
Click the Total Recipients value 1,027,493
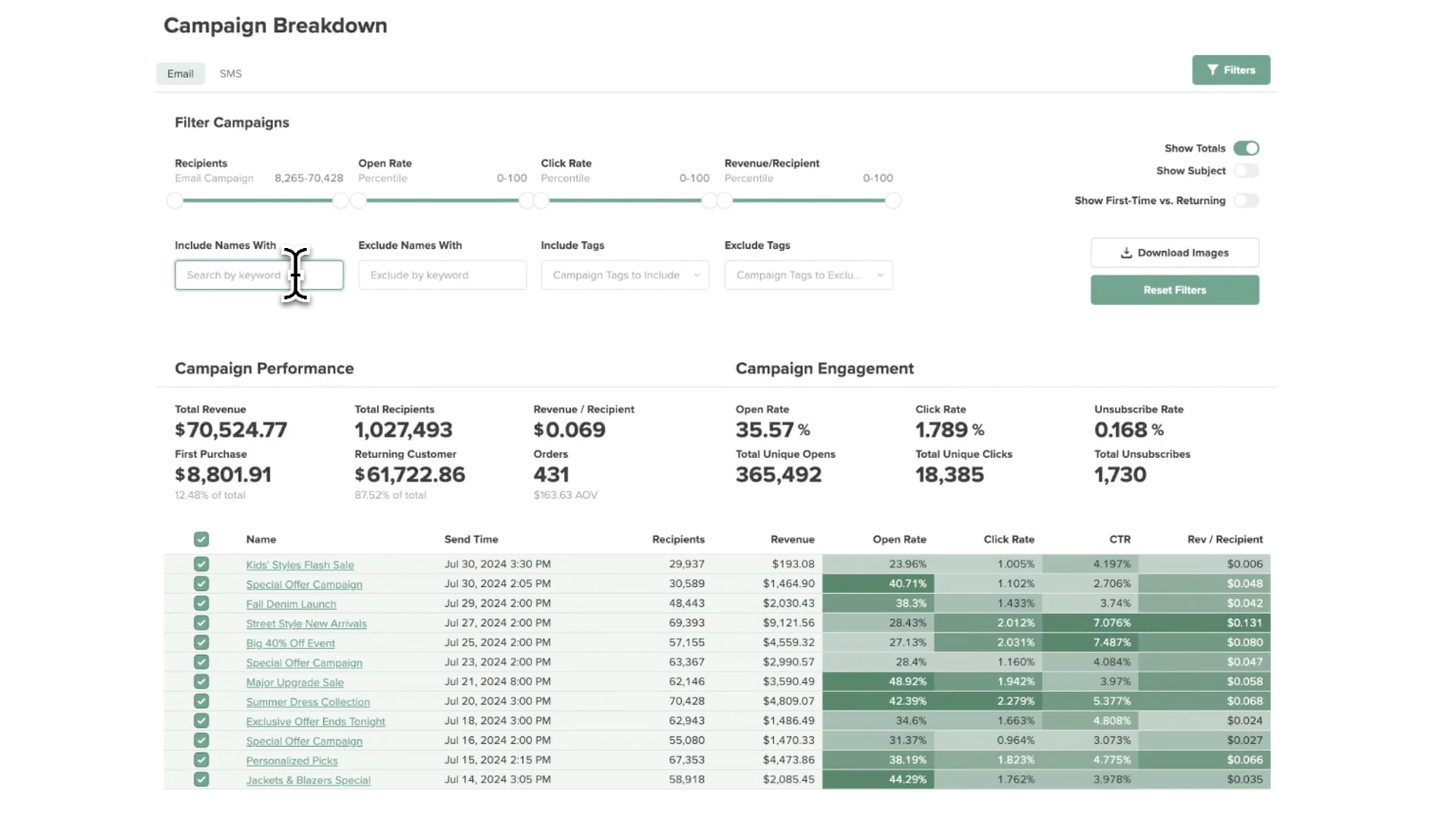403,430
